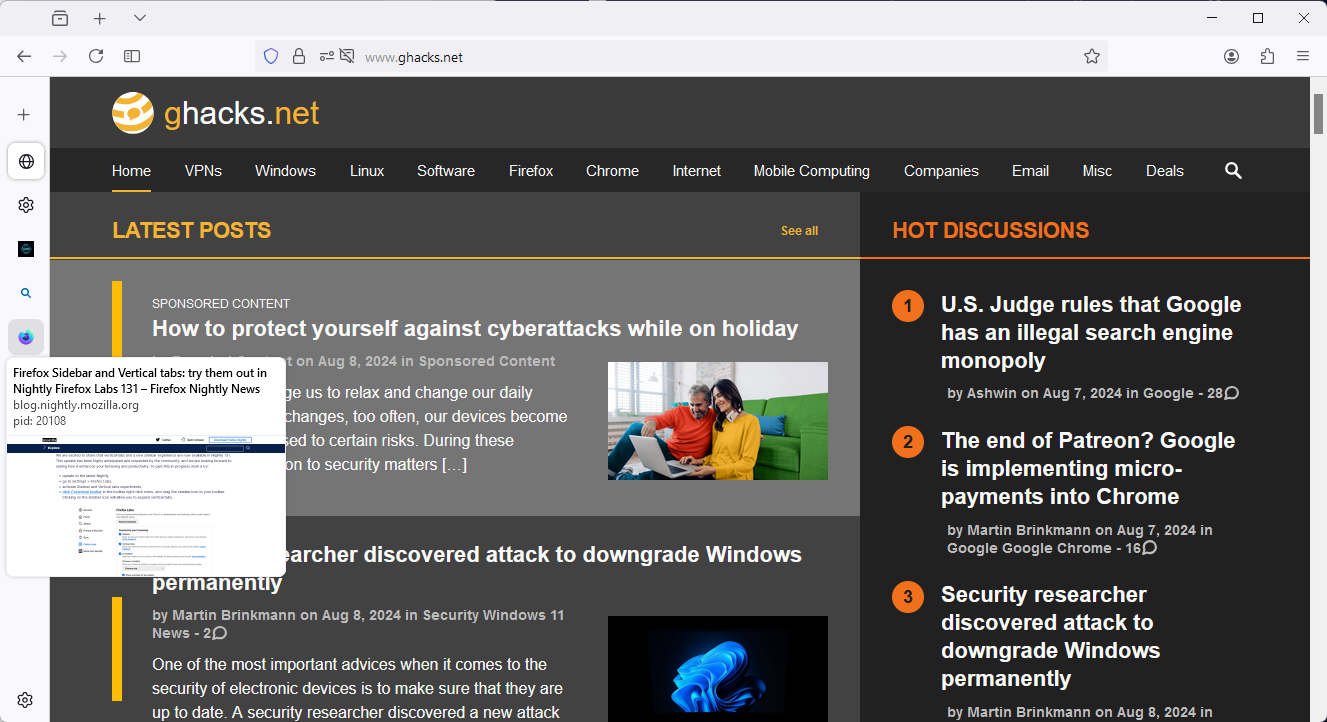Open Firefox View from the title bar
This screenshot has height=722, width=1327.
point(60,18)
